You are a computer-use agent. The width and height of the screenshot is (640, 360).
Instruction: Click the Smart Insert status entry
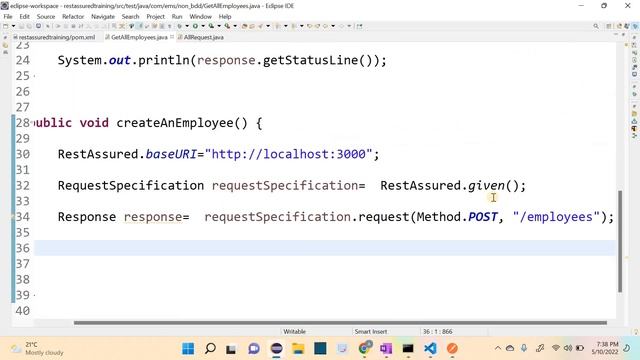coord(371,331)
